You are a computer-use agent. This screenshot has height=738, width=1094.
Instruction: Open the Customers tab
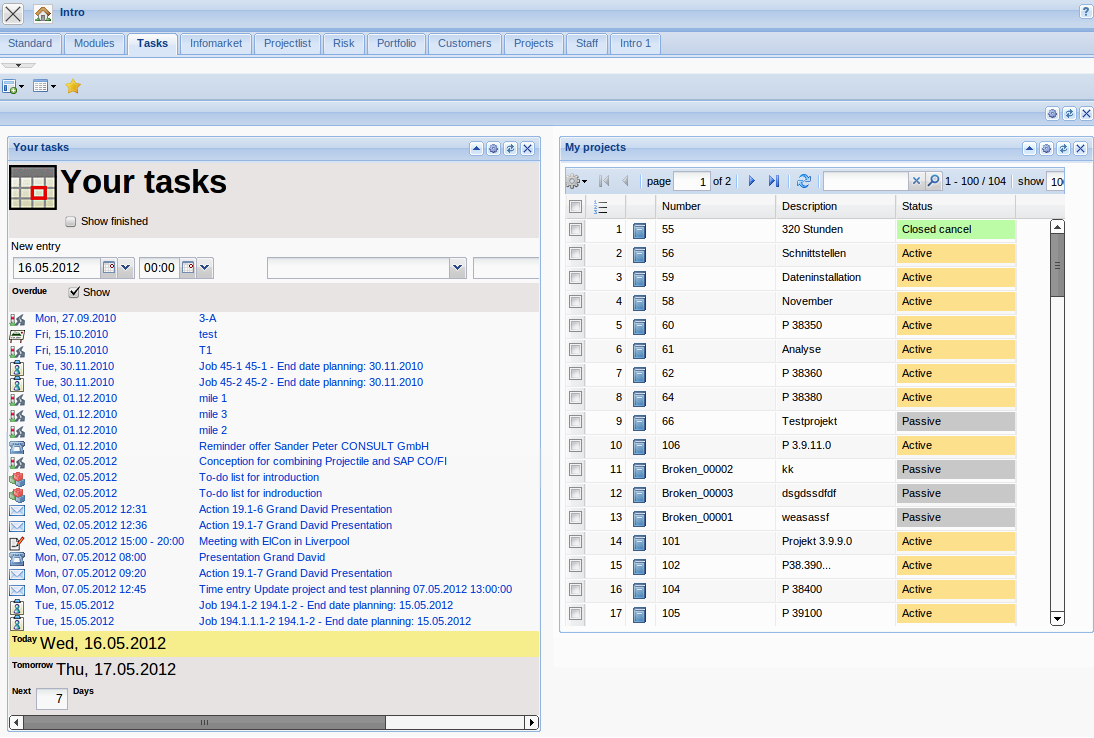point(464,44)
